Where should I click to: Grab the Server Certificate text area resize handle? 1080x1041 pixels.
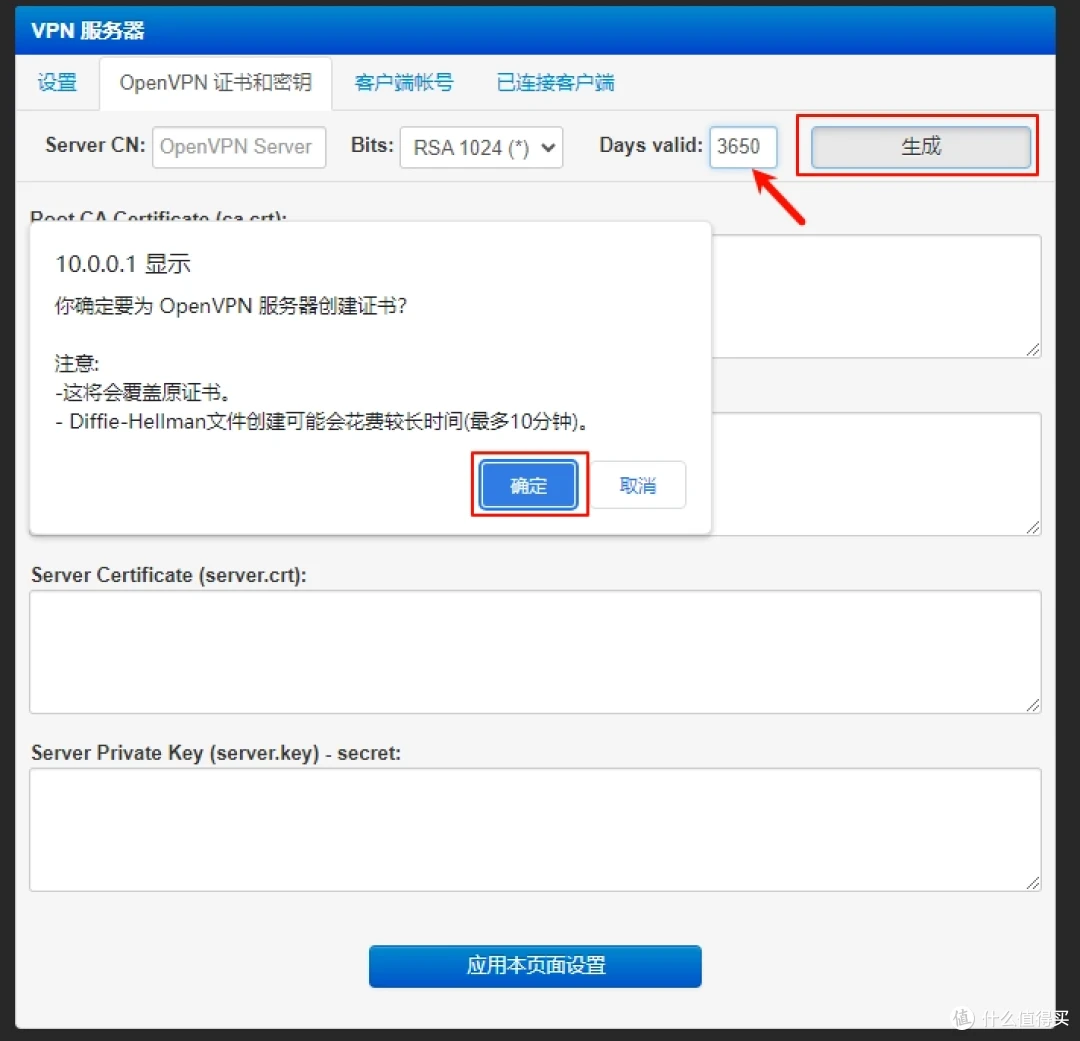[x=1032, y=705]
